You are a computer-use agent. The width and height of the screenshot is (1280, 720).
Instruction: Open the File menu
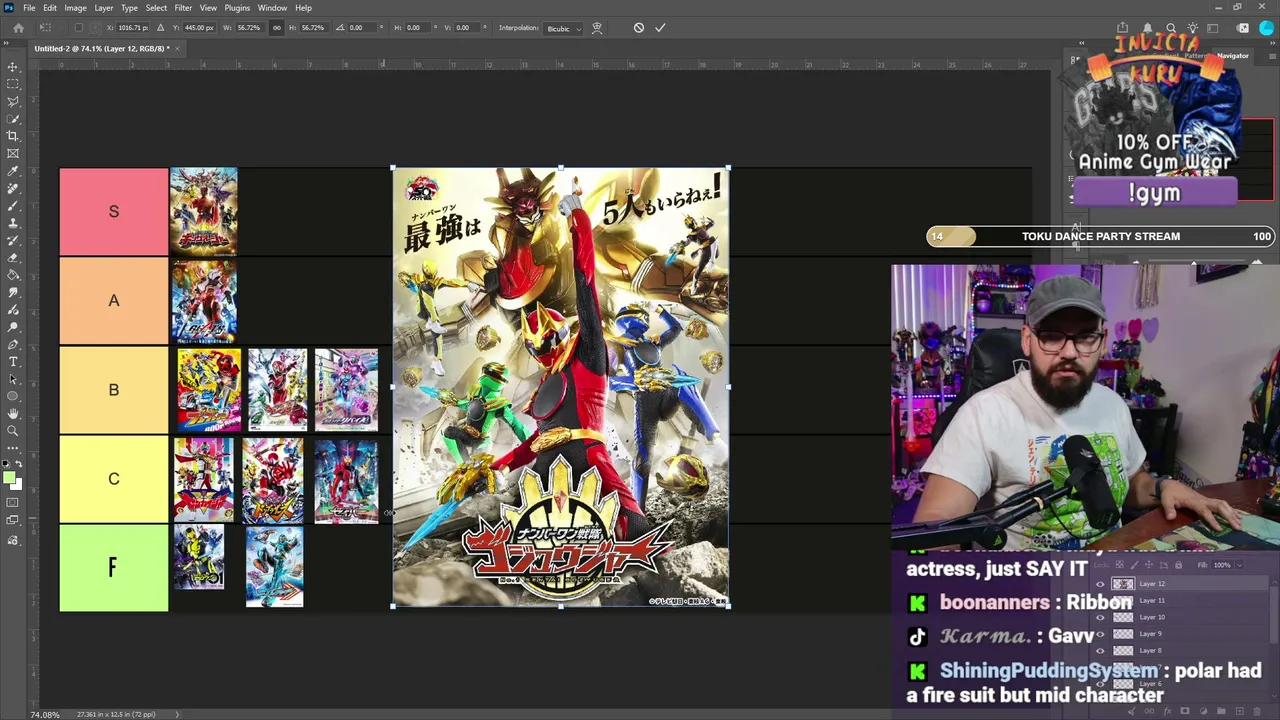click(x=29, y=8)
